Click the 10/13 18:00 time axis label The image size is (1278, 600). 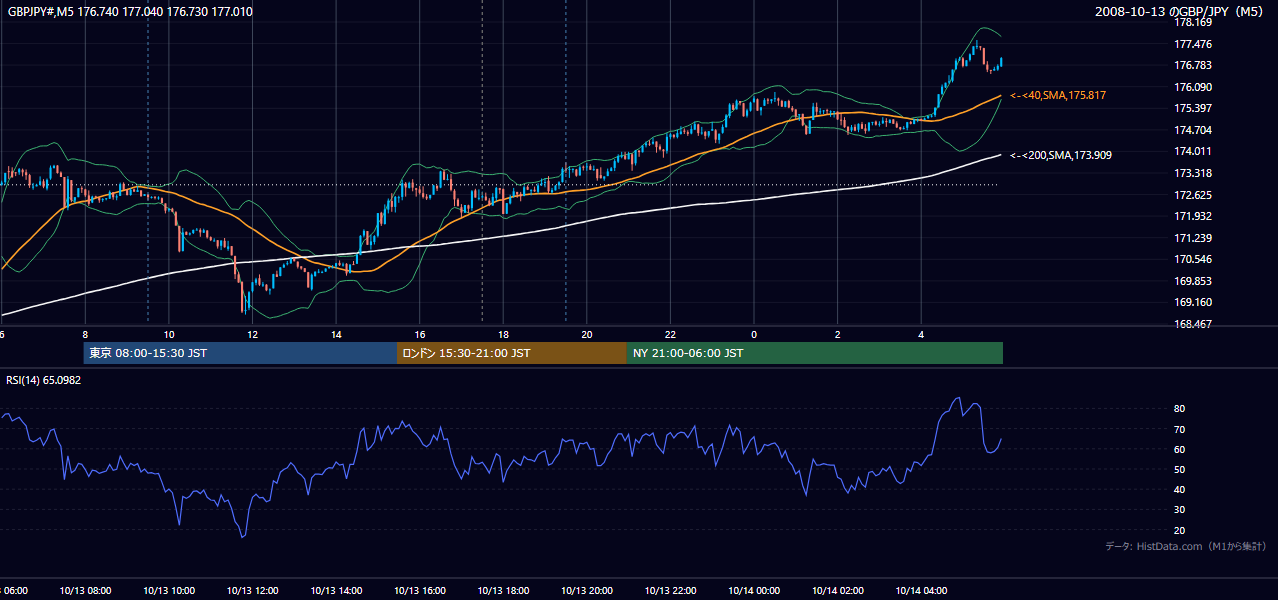click(x=503, y=591)
